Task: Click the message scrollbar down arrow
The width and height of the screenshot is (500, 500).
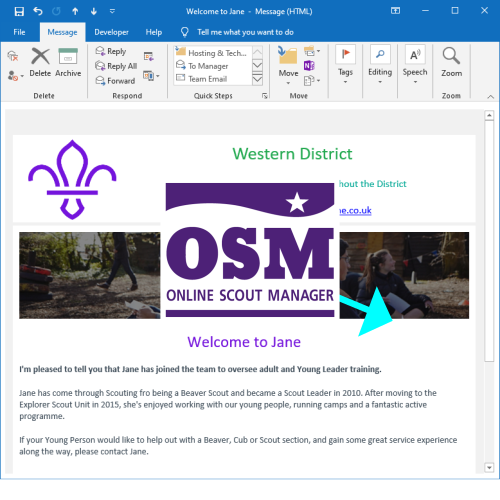Action: coord(489,468)
